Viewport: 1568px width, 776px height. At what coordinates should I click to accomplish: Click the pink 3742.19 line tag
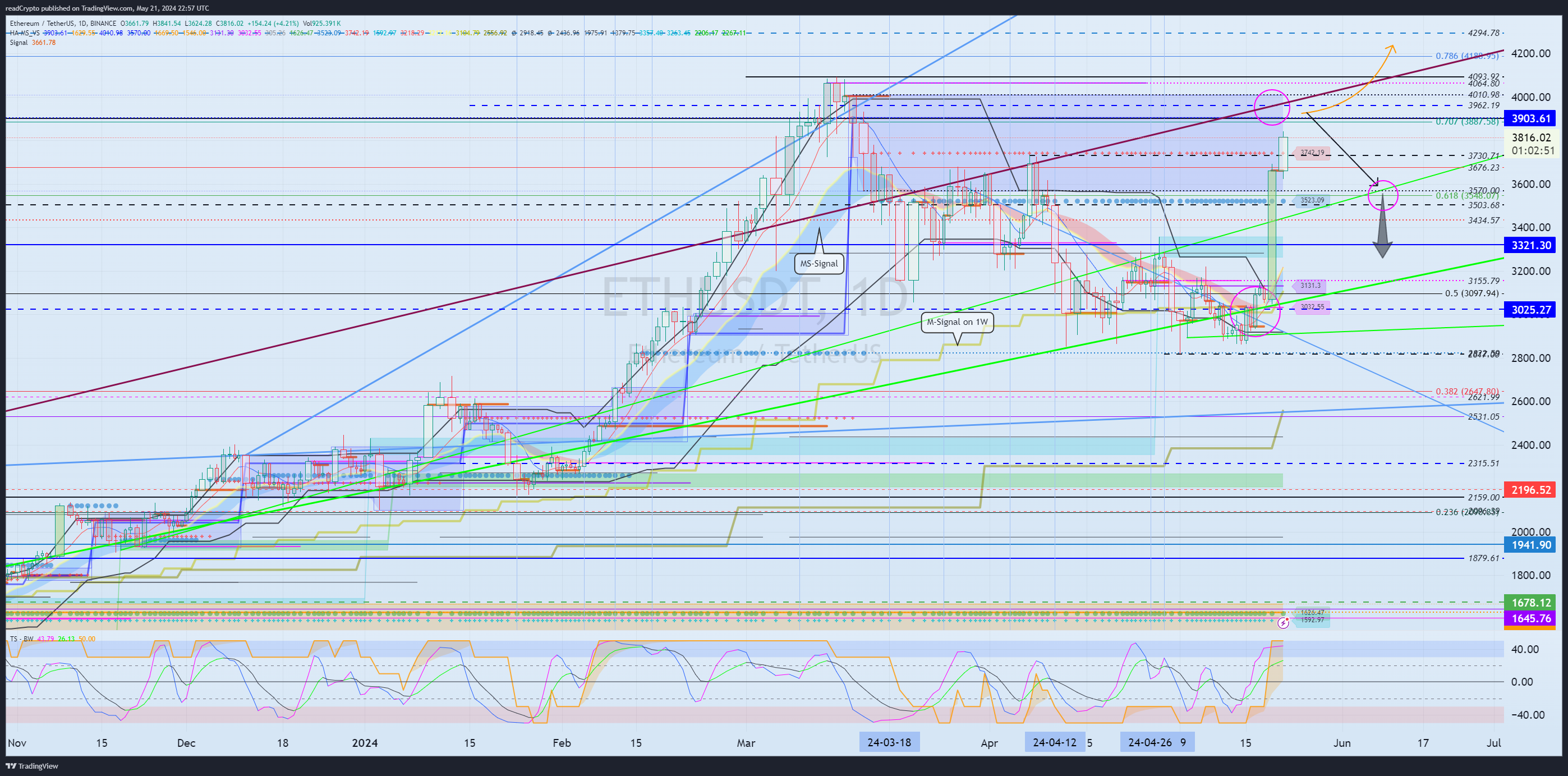coord(1312,153)
